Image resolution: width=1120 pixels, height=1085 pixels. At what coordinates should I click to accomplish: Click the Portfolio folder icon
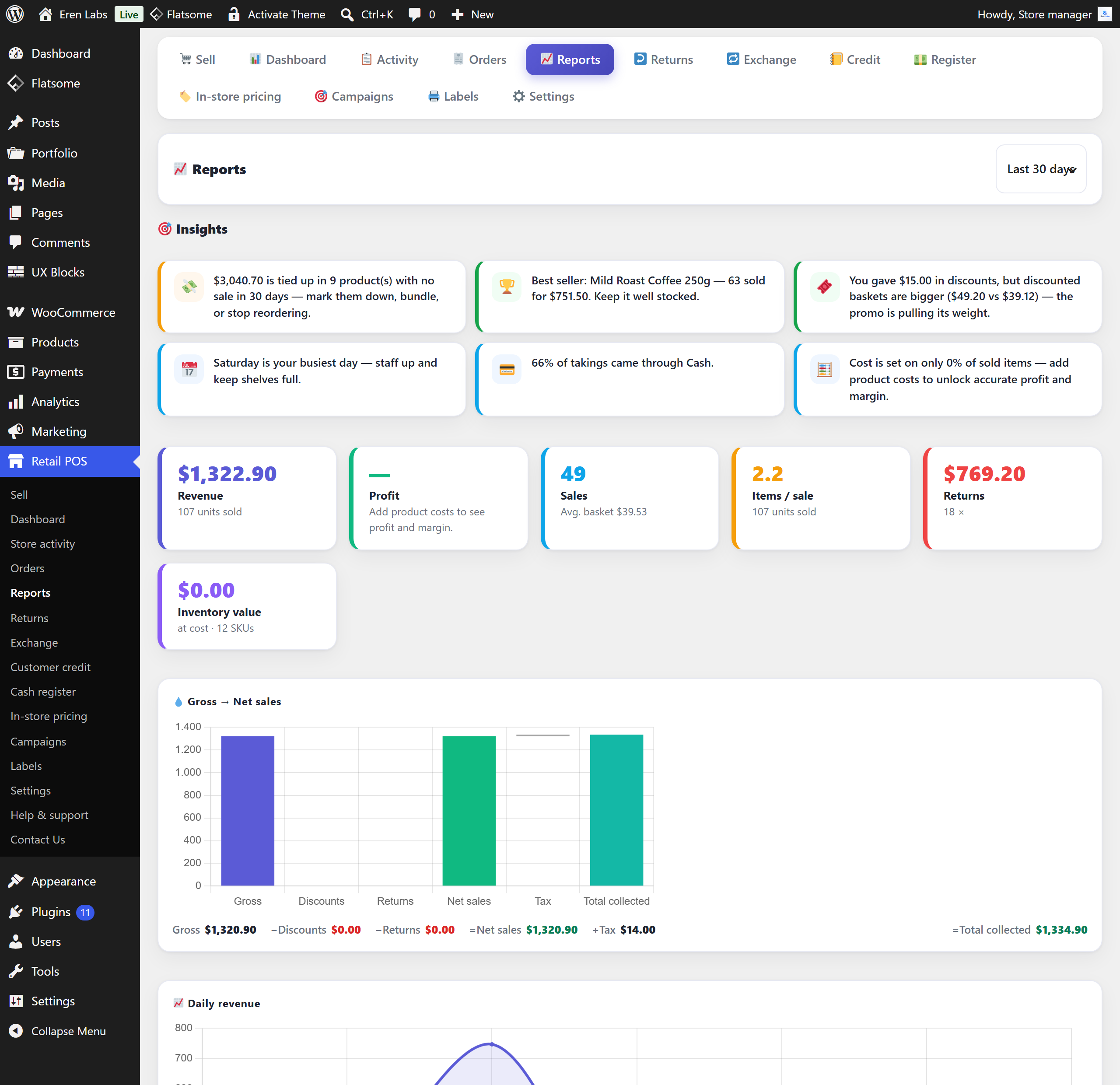pos(16,153)
